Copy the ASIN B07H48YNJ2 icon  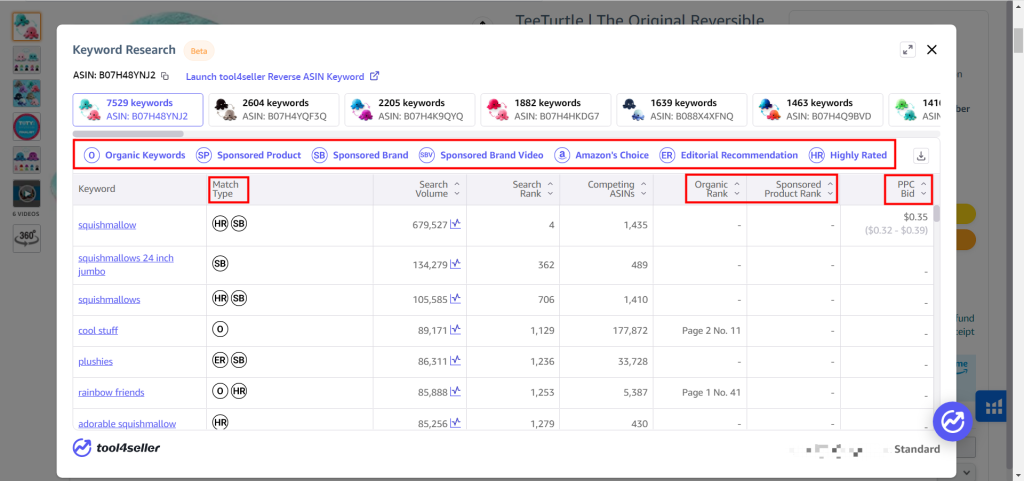[x=165, y=76]
